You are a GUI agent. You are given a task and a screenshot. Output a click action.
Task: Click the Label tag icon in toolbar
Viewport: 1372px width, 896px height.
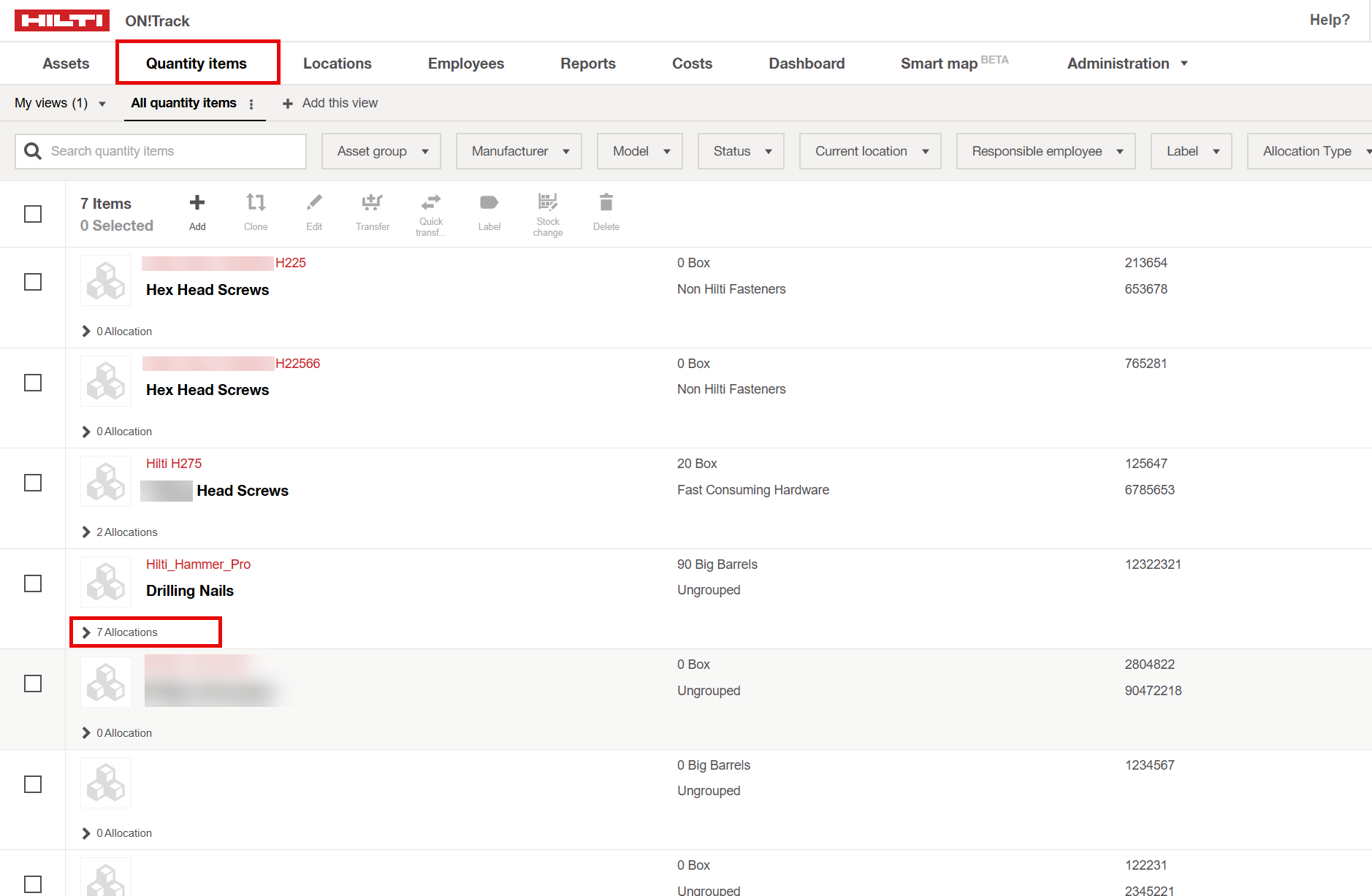point(489,203)
